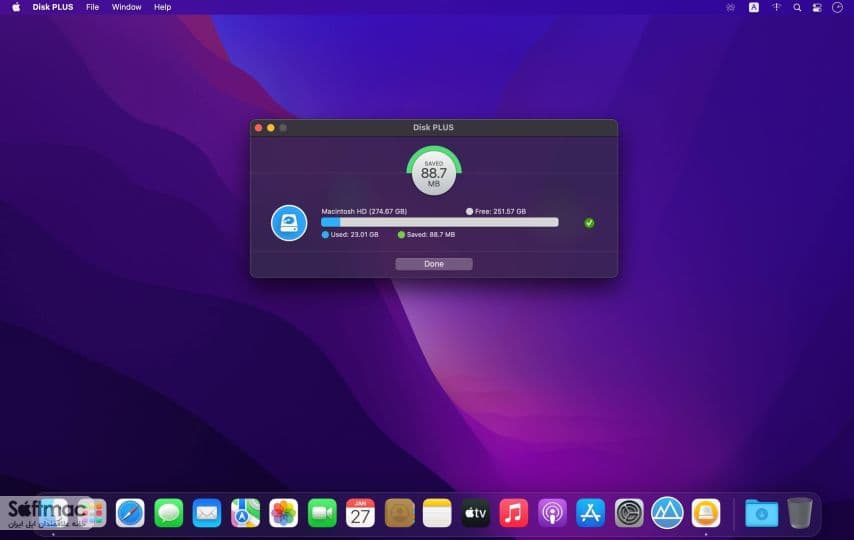This screenshot has width=854, height=540.
Task: Open Safari from the Dock
Action: pyautogui.click(x=130, y=513)
